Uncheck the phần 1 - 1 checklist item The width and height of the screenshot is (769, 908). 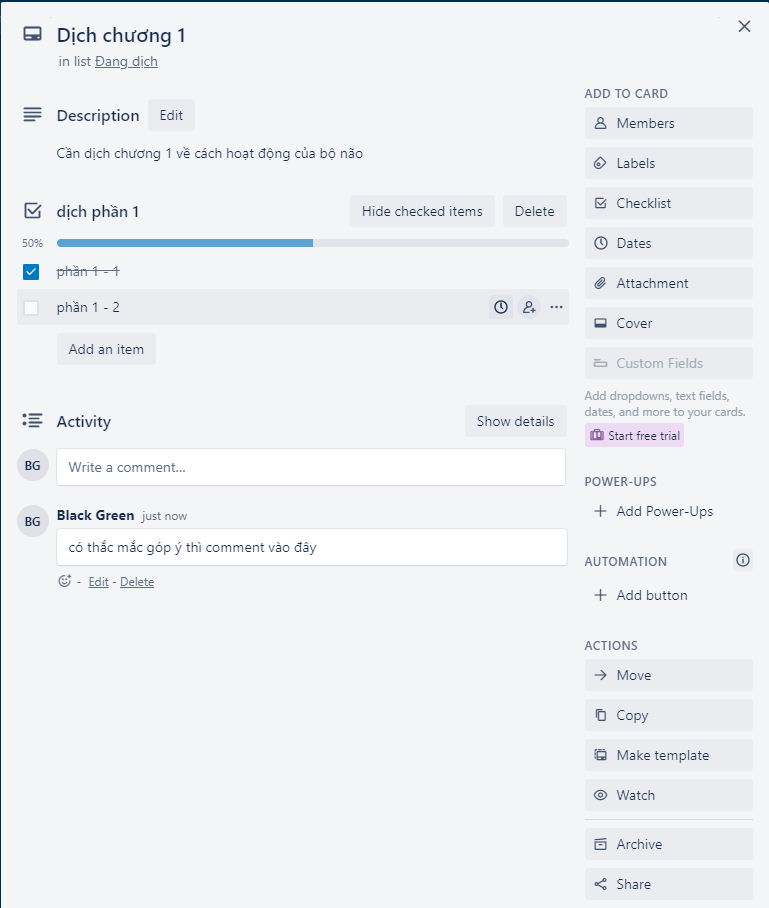31,272
